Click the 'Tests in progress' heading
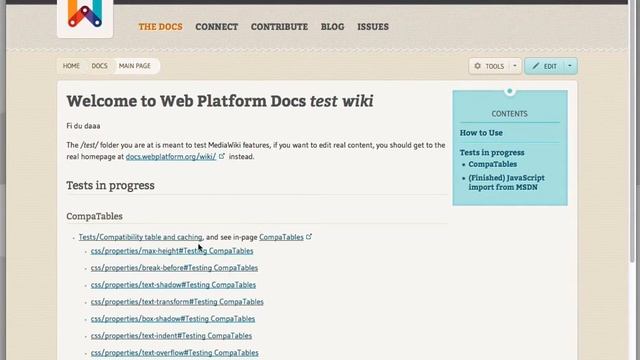The image size is (640, 360). coord(110,185)
